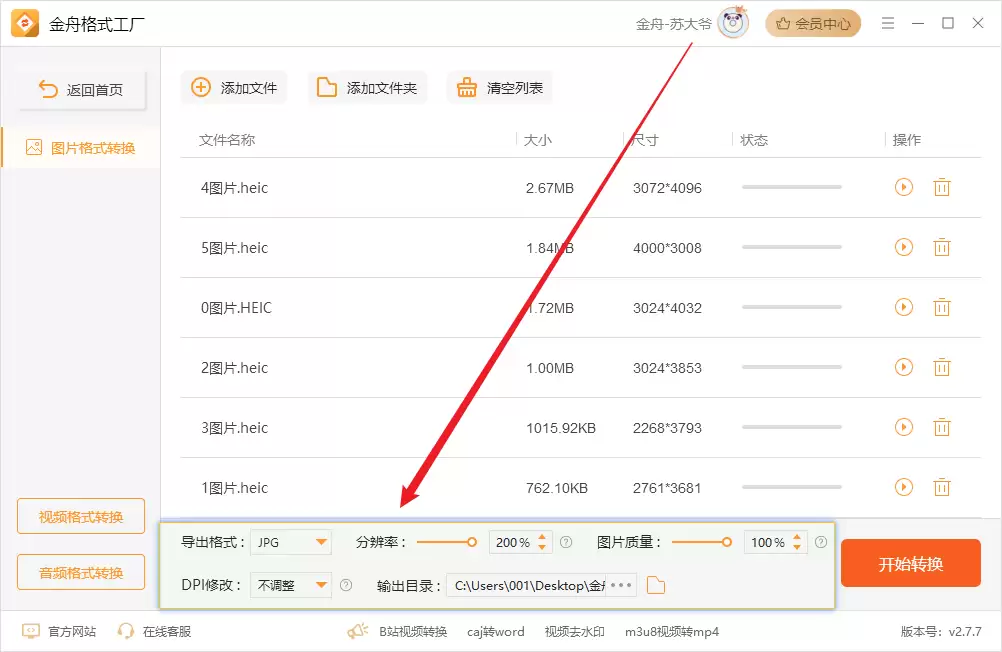Switch to 视频格式转换
Viewport: 1002px width, 652px height.
click(81, 516)
